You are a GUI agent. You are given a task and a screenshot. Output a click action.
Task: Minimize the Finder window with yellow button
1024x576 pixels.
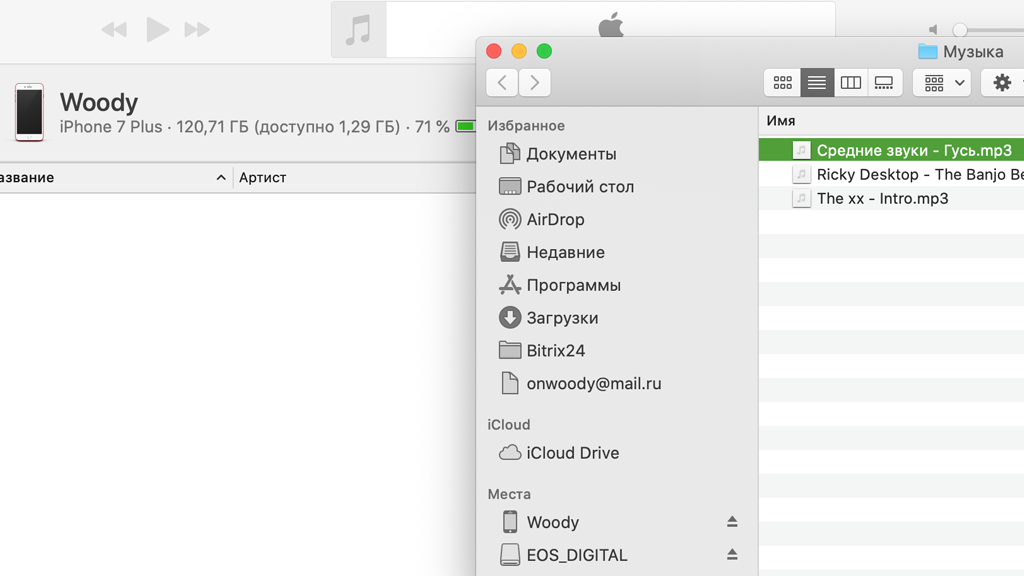pyautogui.click(x=519, y=51)
